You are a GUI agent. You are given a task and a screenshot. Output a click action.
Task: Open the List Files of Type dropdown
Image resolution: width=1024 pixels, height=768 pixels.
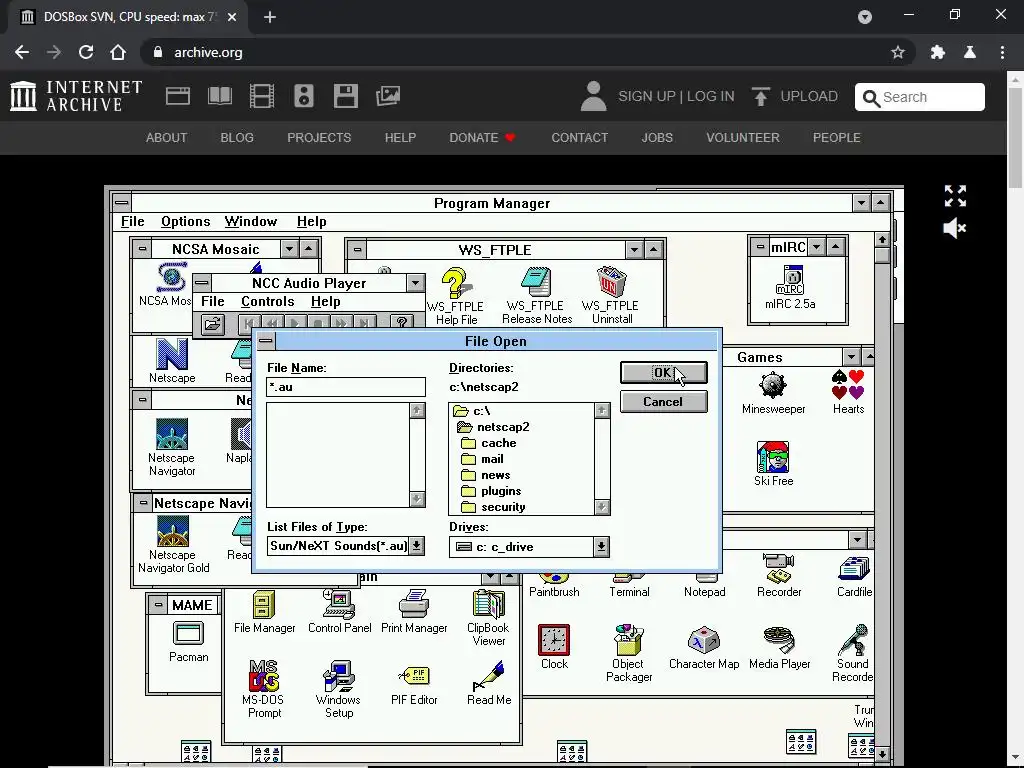tap(417, 546)
